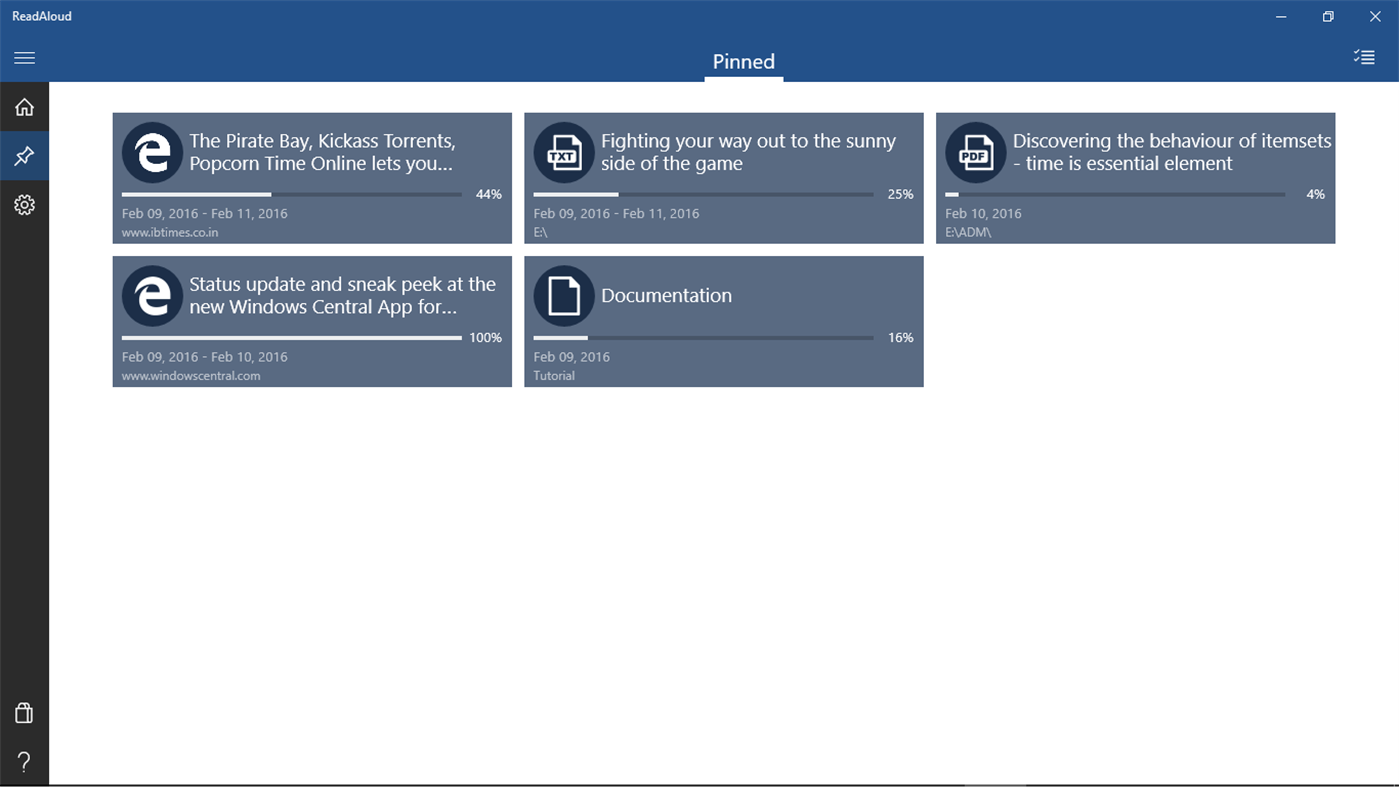
Task: Click the document icon on the Documentation tile
Action: coord(564,295)
